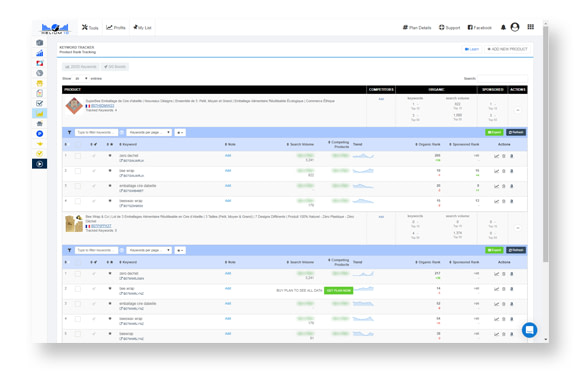579x375 pixels.
Task: Open the highlighted Keyword Tracker sidebar icon
Action: (40, 114)
